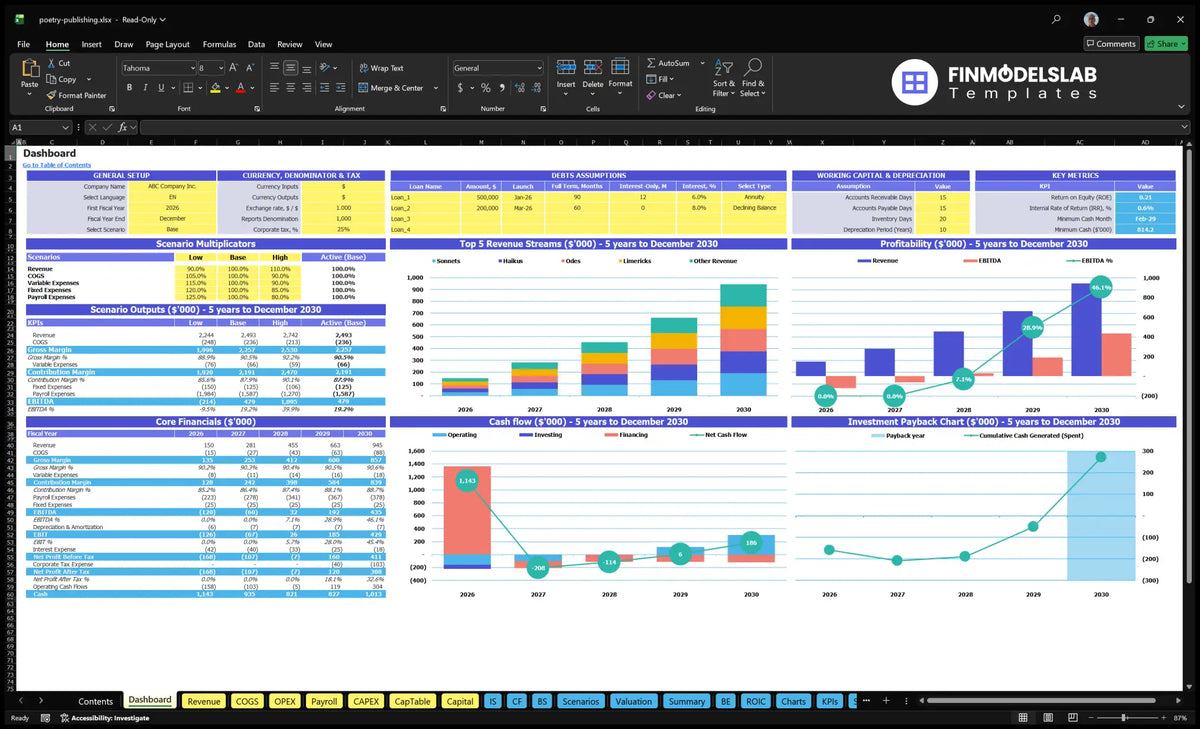Click the Insert Cells icon

(566, 67)
